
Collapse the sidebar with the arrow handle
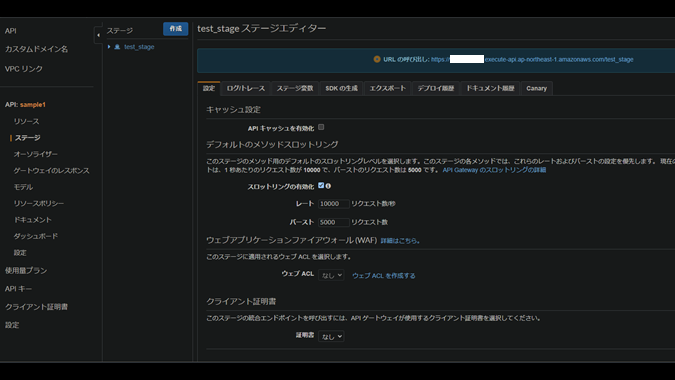point(98,35)
